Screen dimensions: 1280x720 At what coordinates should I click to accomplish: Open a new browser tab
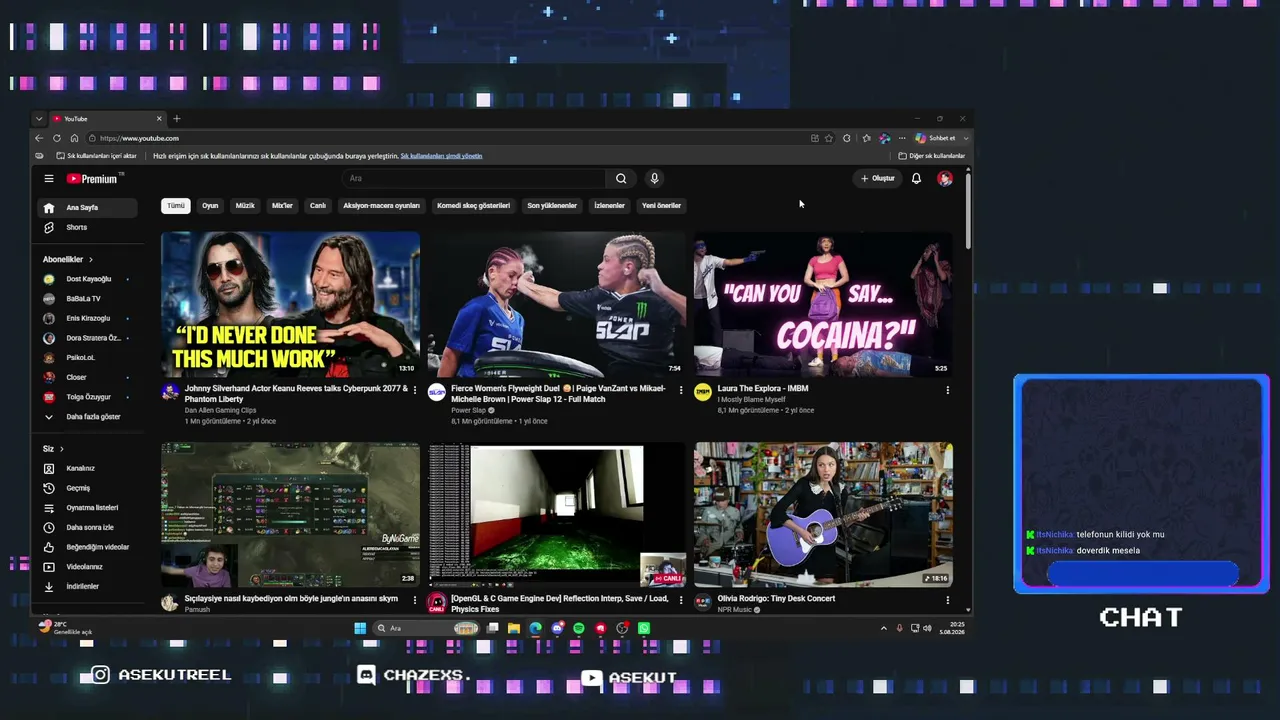click(177, 119)
